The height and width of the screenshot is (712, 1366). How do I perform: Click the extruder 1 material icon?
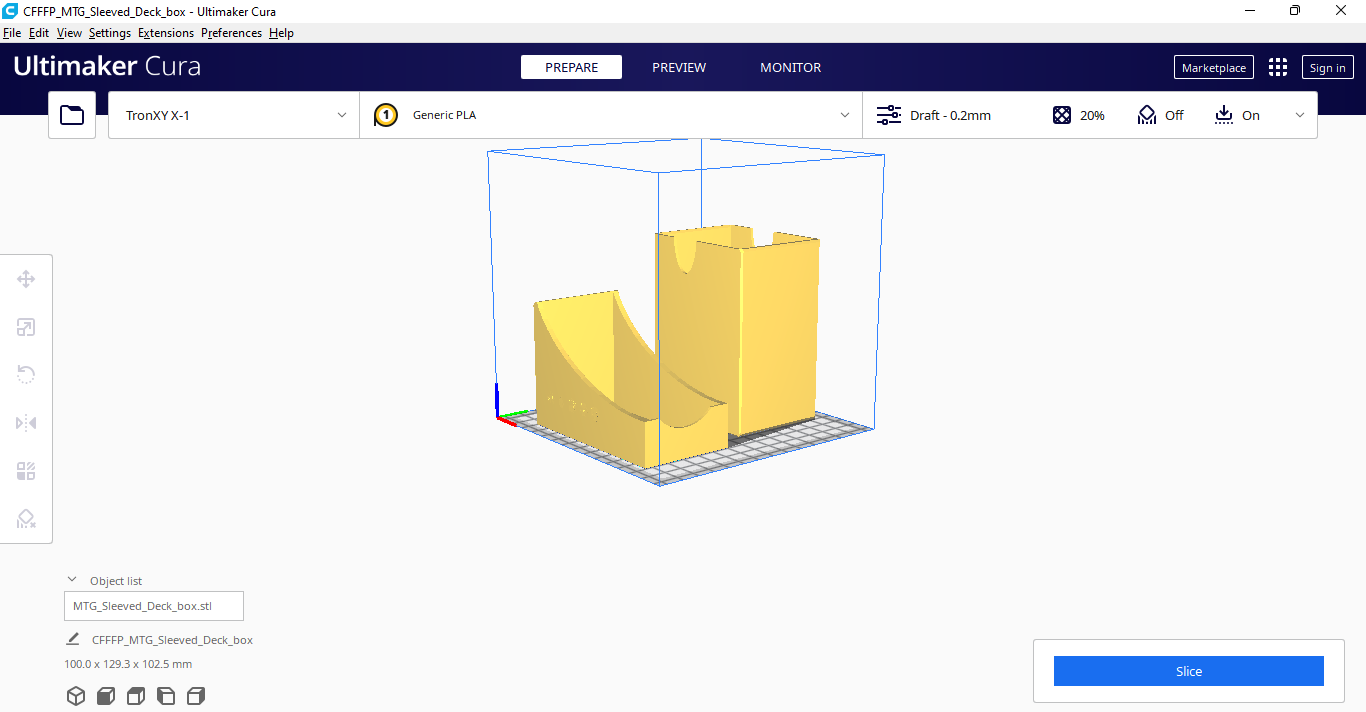(386, 115)
